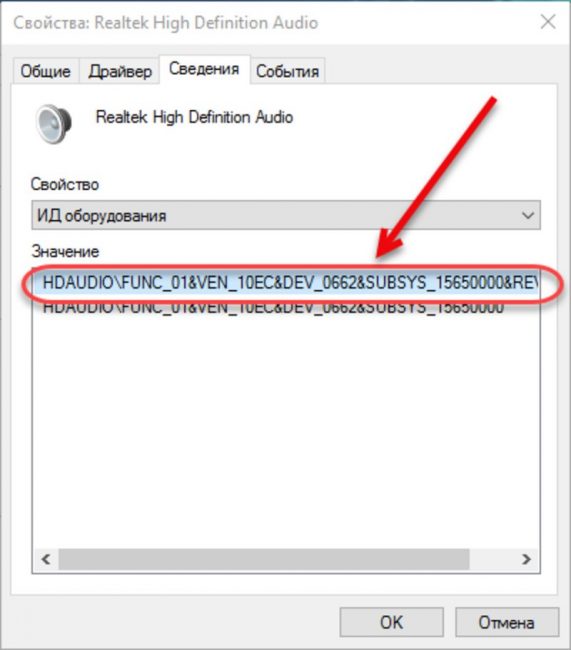Click the Отмена button

[x=507, y=622]
